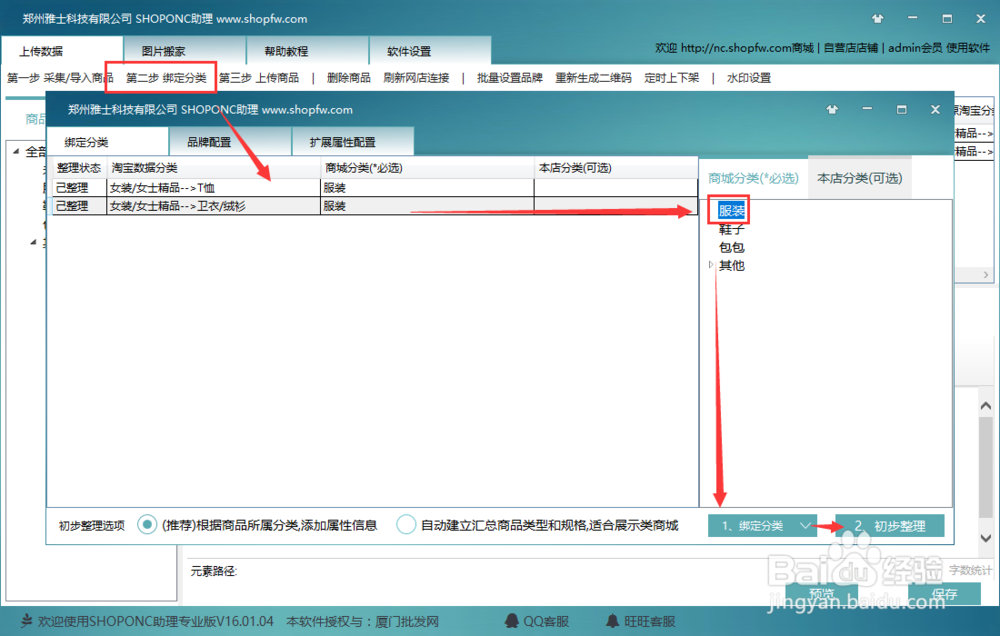Open the 1、绑定分类 dropdown arrow
The image size is (1000, 636).
[805, 526]
